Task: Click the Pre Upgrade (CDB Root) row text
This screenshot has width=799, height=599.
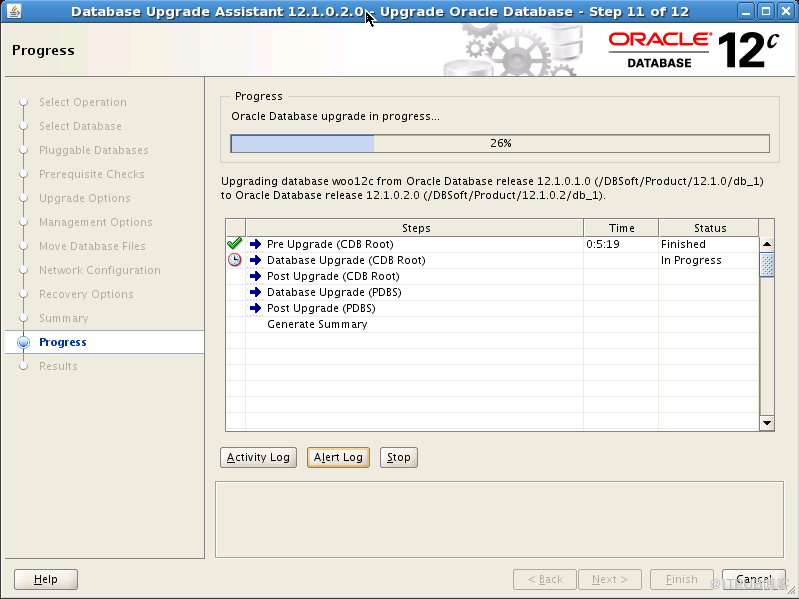Action: pyautogui.click(x=330, y=244)
